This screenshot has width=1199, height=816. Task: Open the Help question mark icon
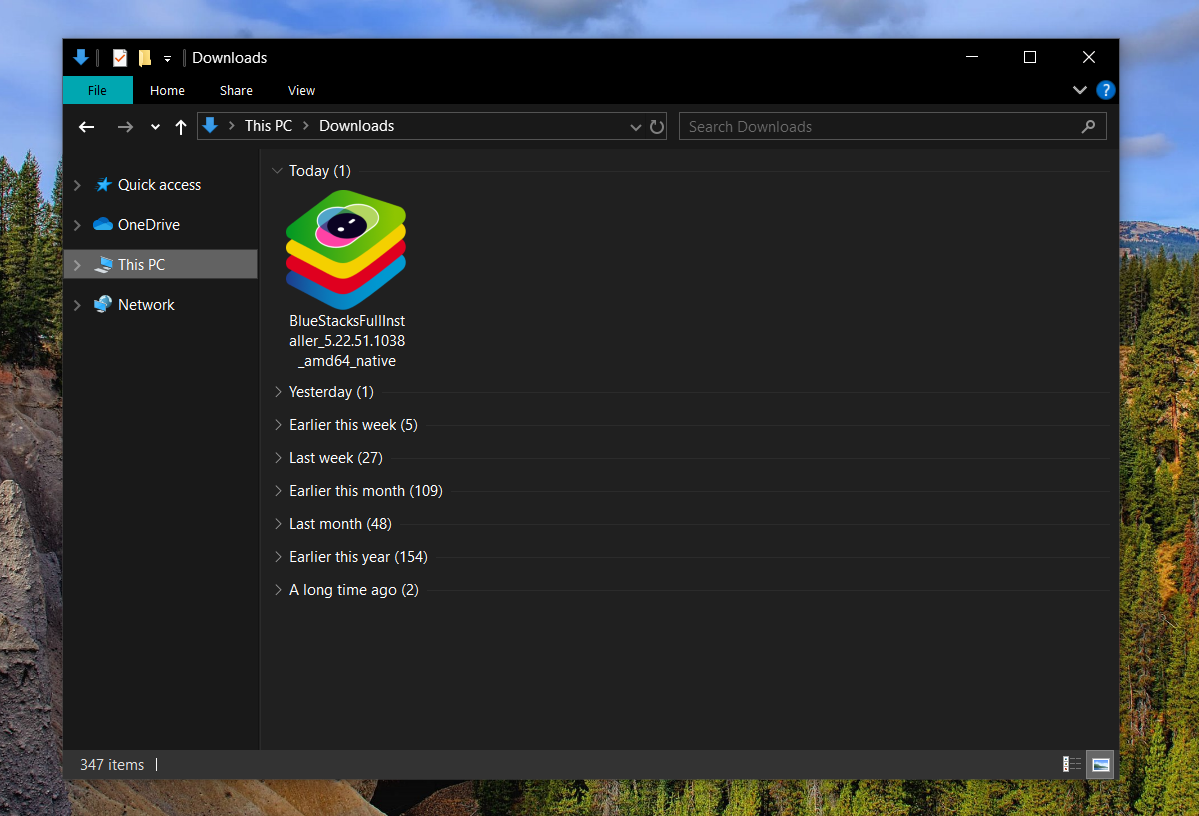(x=1105, y=90)
